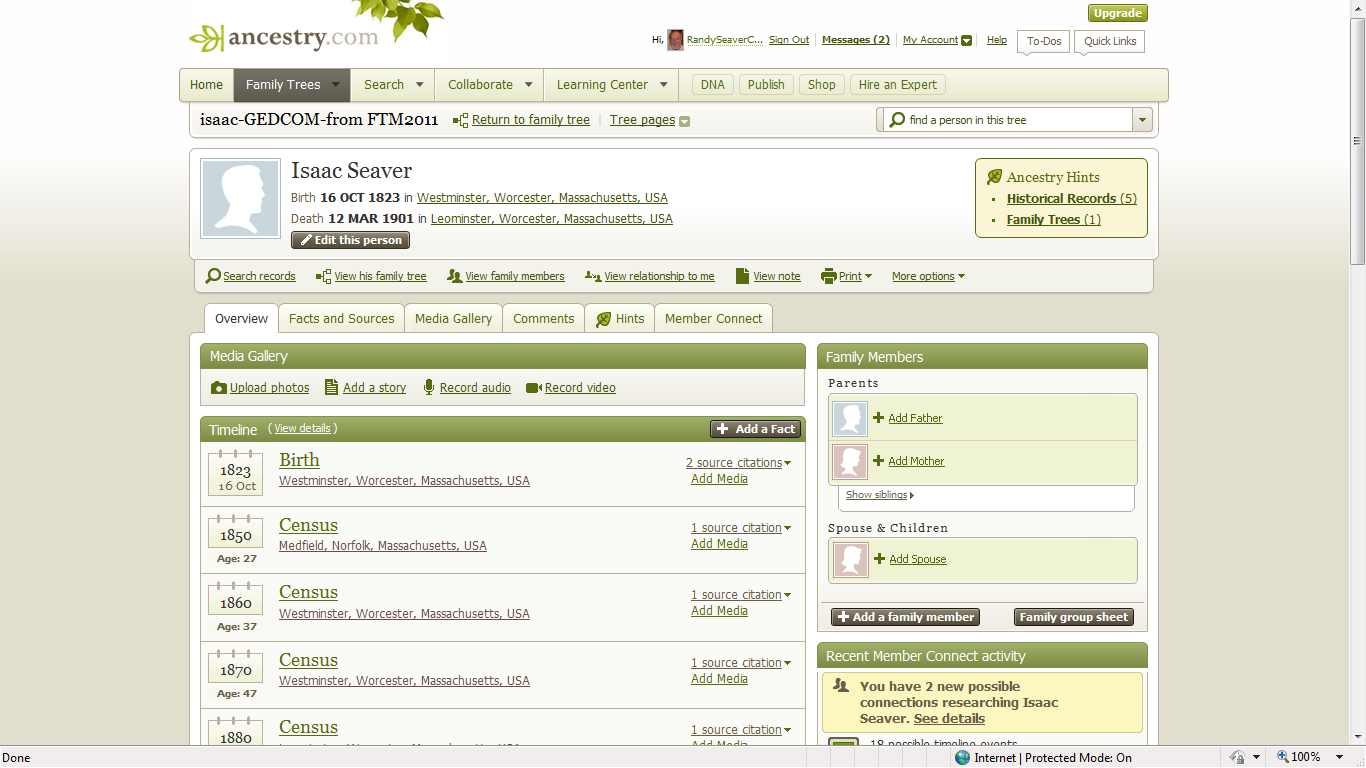The image size is (1366, 768).
Task: Open the Family Trees (1) hints link
Action: pos(1054,220)
